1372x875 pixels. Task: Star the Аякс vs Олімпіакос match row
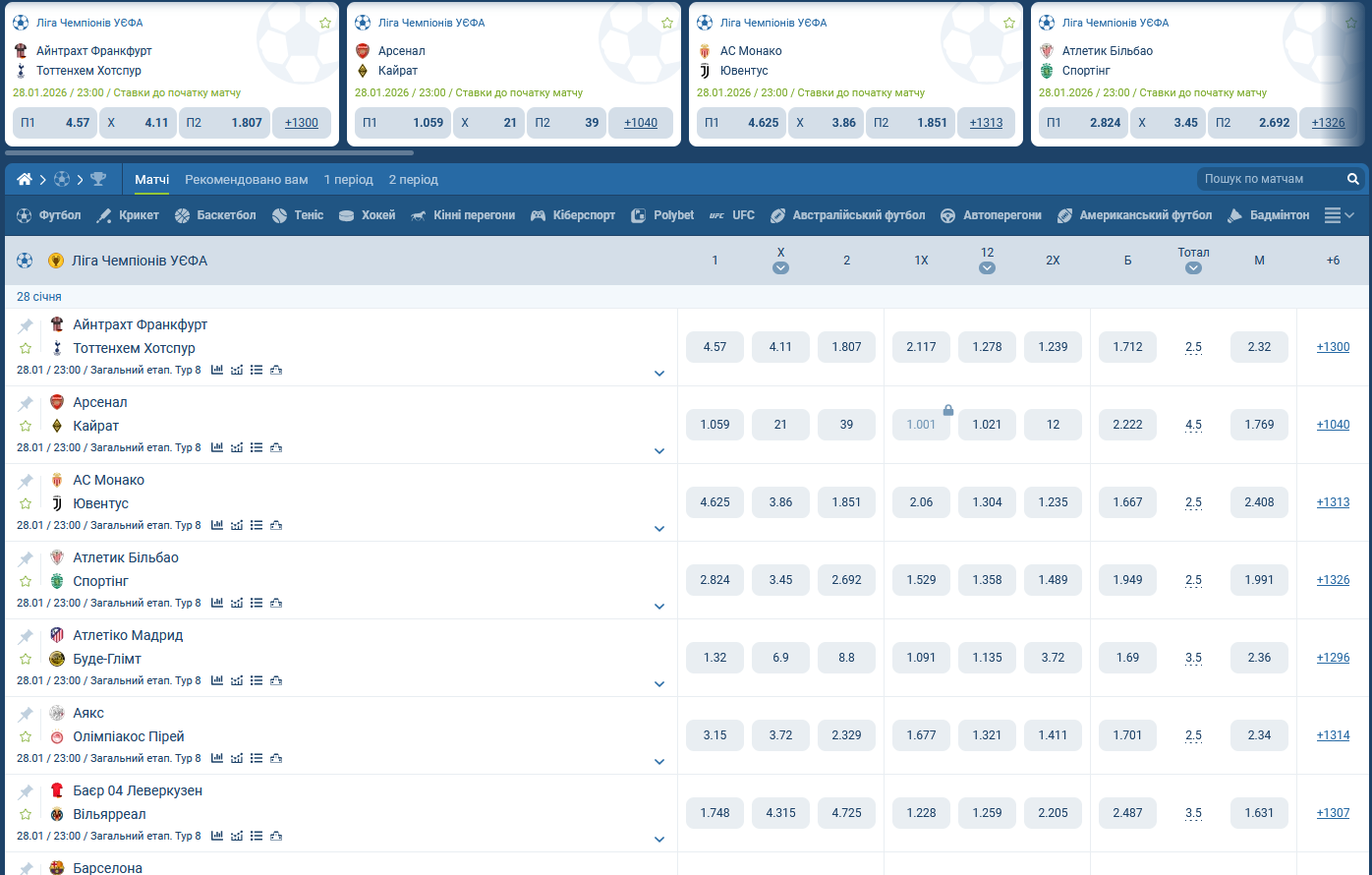click(x=26, y=736)
